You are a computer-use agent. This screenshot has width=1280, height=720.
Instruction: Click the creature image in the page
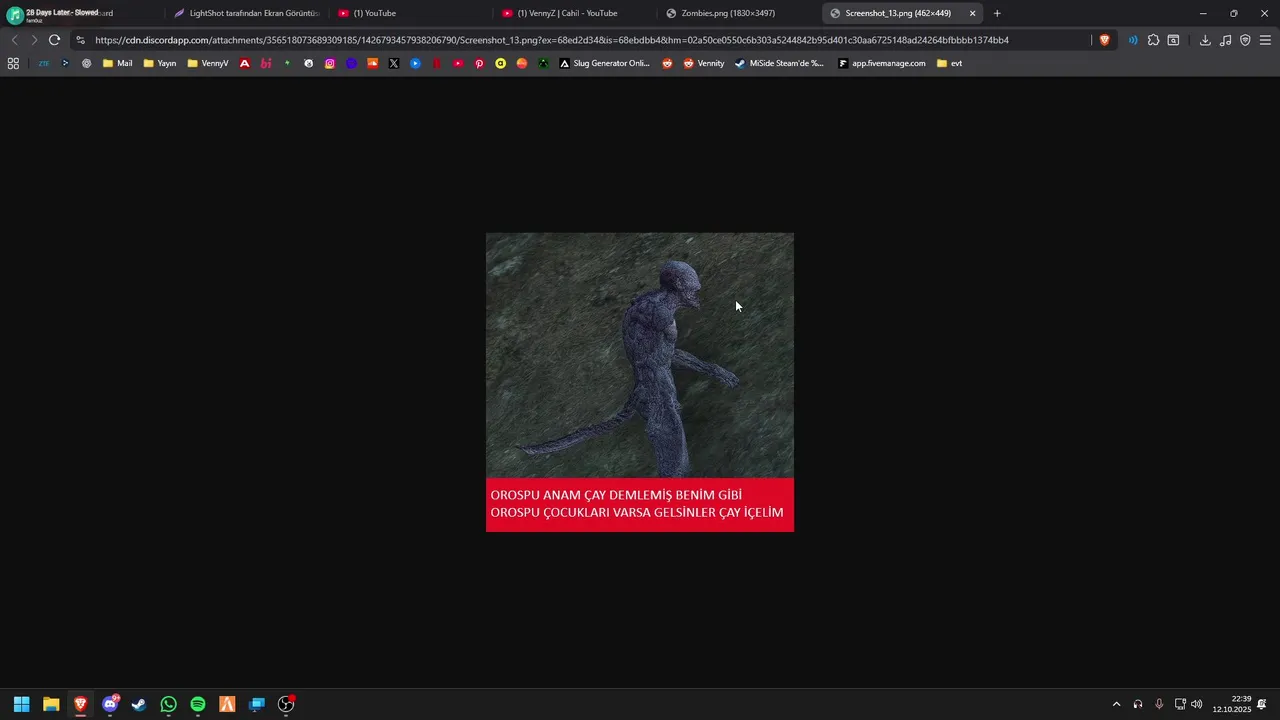640,382
